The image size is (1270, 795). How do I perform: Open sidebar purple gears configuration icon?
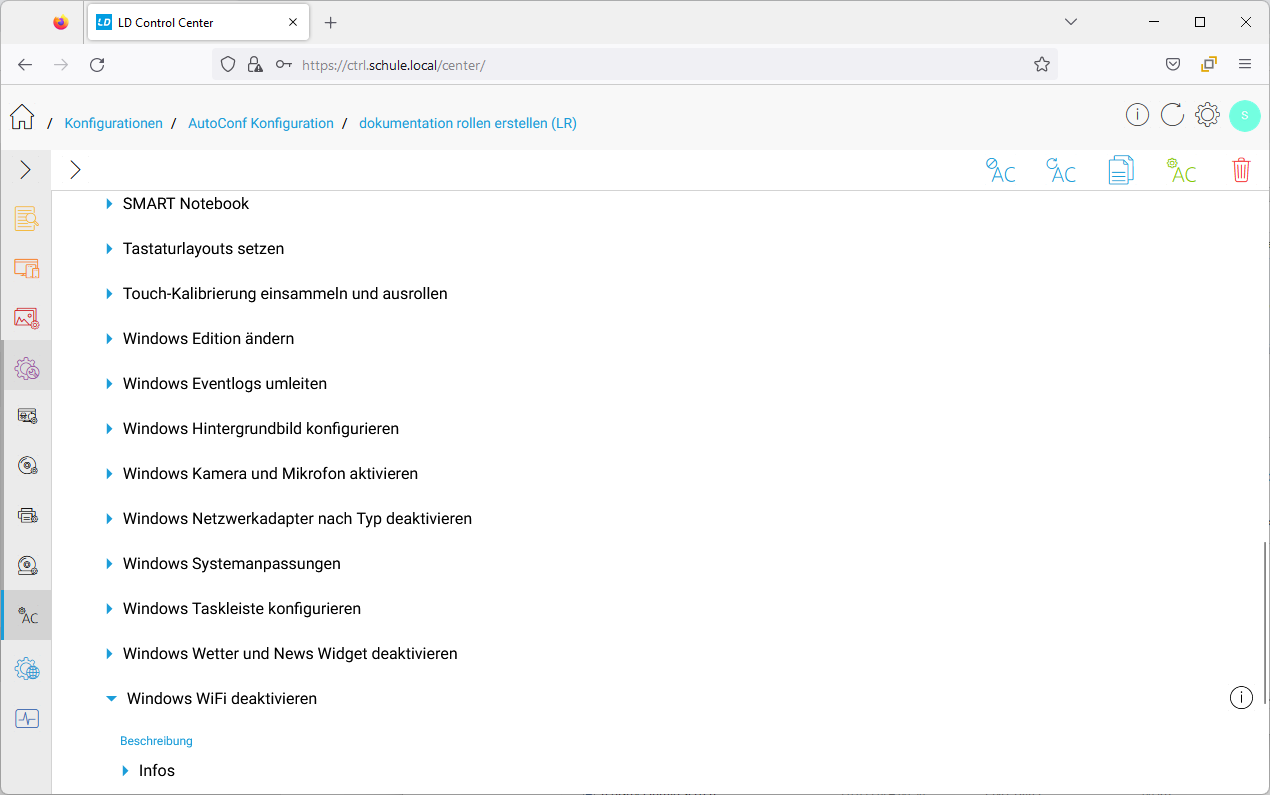tap(27, 369)
